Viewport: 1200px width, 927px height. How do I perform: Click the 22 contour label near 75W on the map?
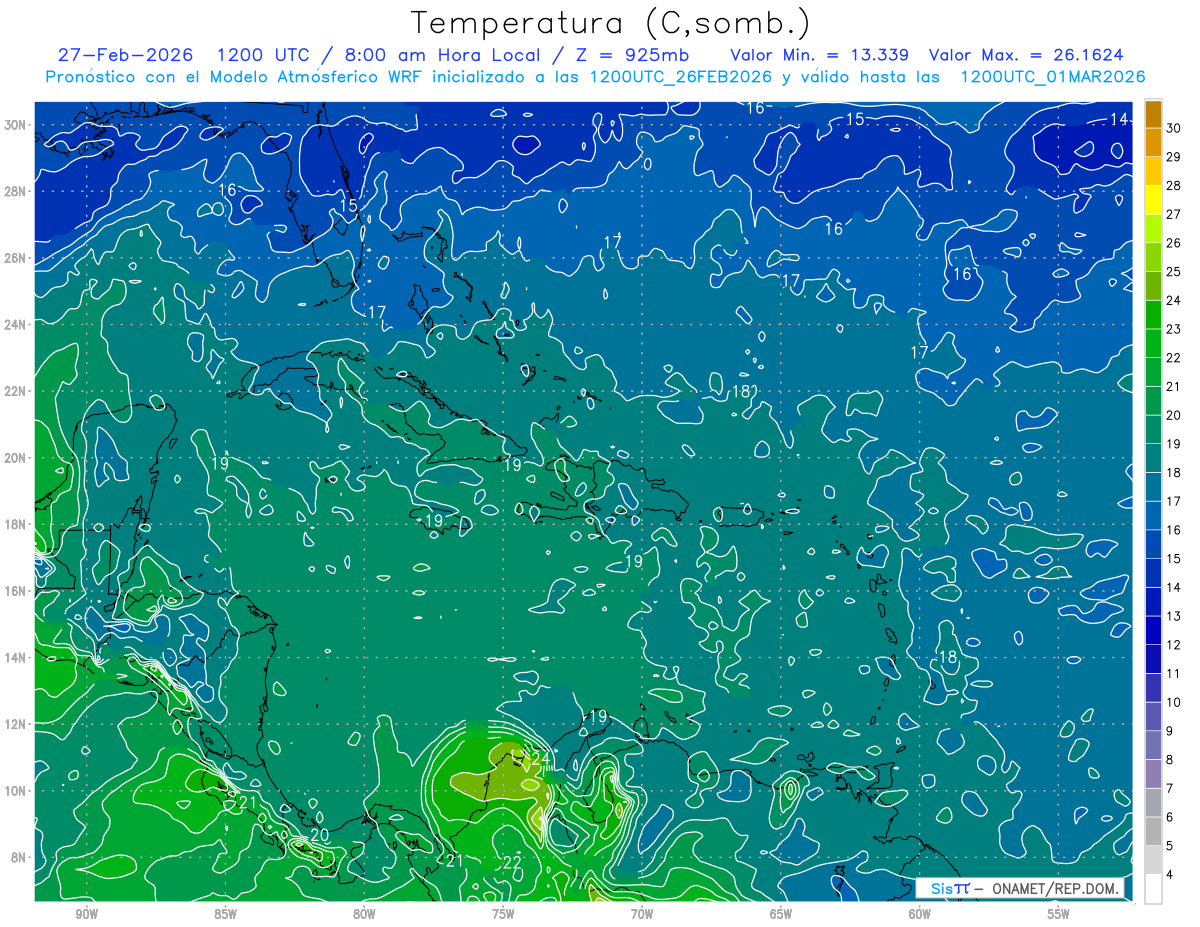click(x=512, y=862)
